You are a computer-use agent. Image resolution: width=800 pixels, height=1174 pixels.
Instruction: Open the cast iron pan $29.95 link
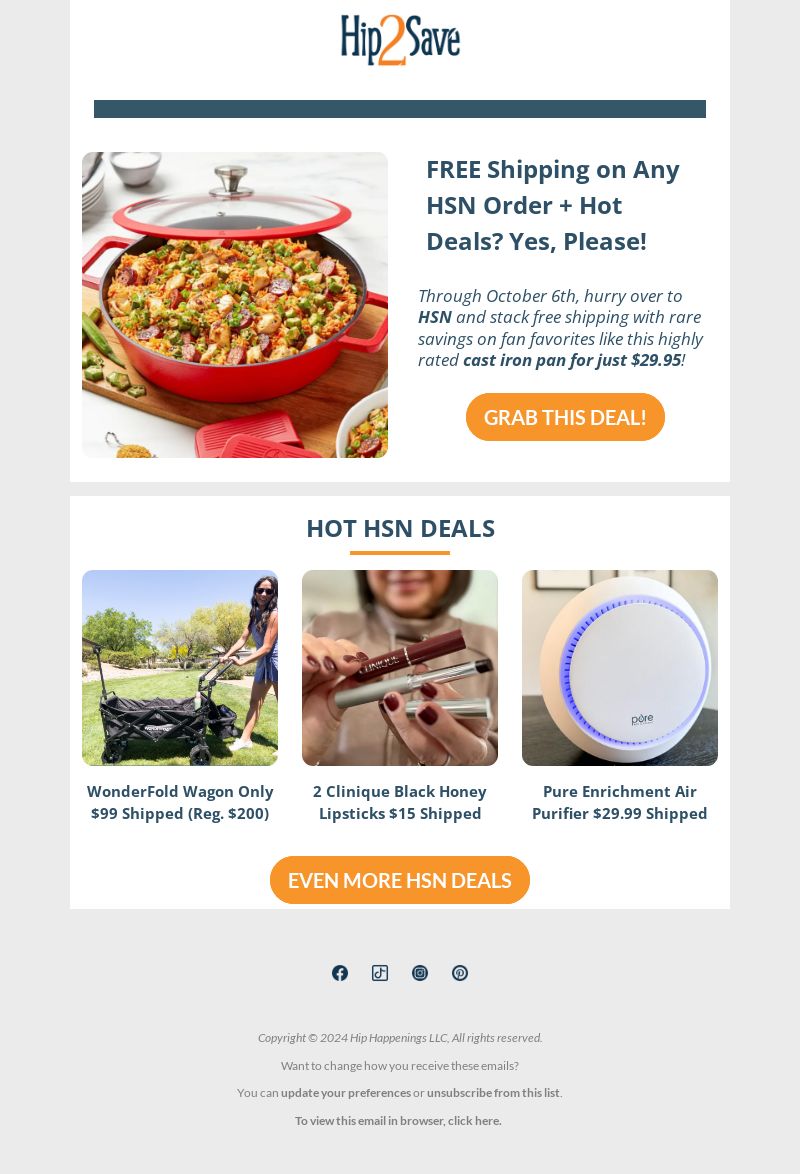click(572, 360)
